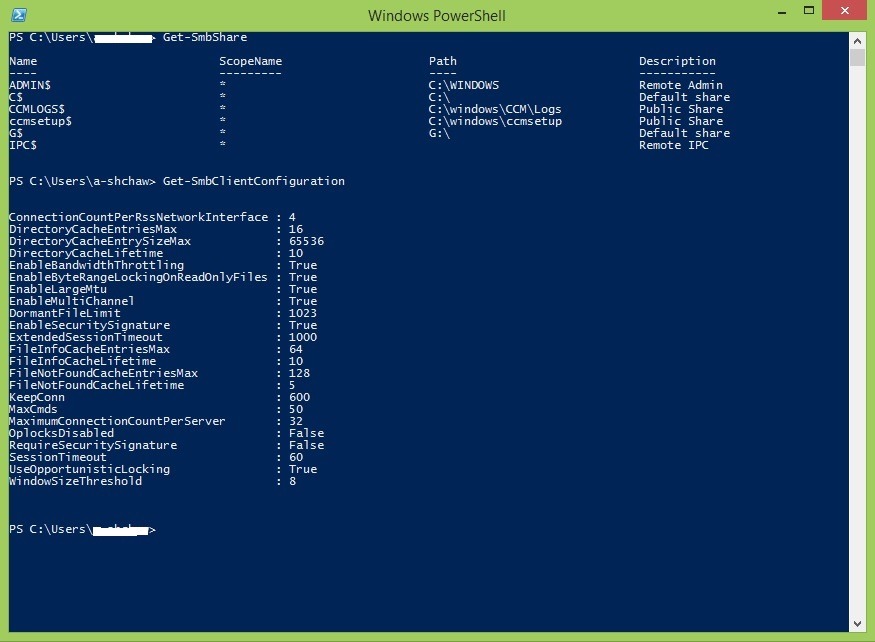Click the WindowSizeThreshold property

tap(75, 481)
